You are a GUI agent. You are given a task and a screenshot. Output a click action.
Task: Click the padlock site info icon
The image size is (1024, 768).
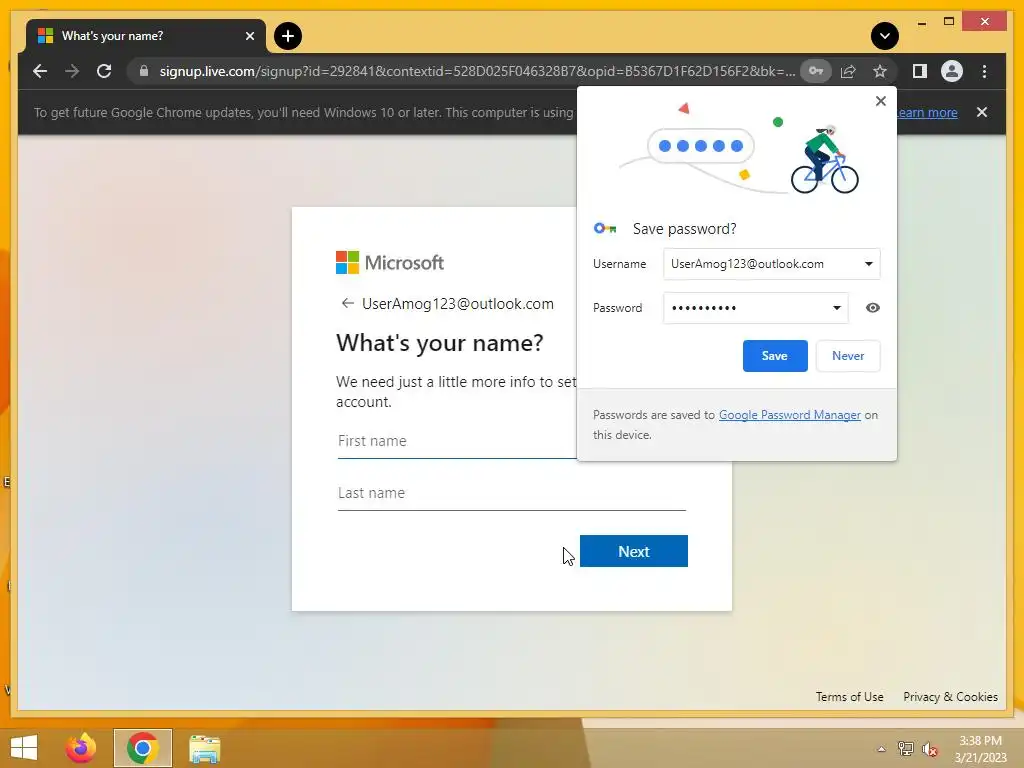(x=144, y=71)
